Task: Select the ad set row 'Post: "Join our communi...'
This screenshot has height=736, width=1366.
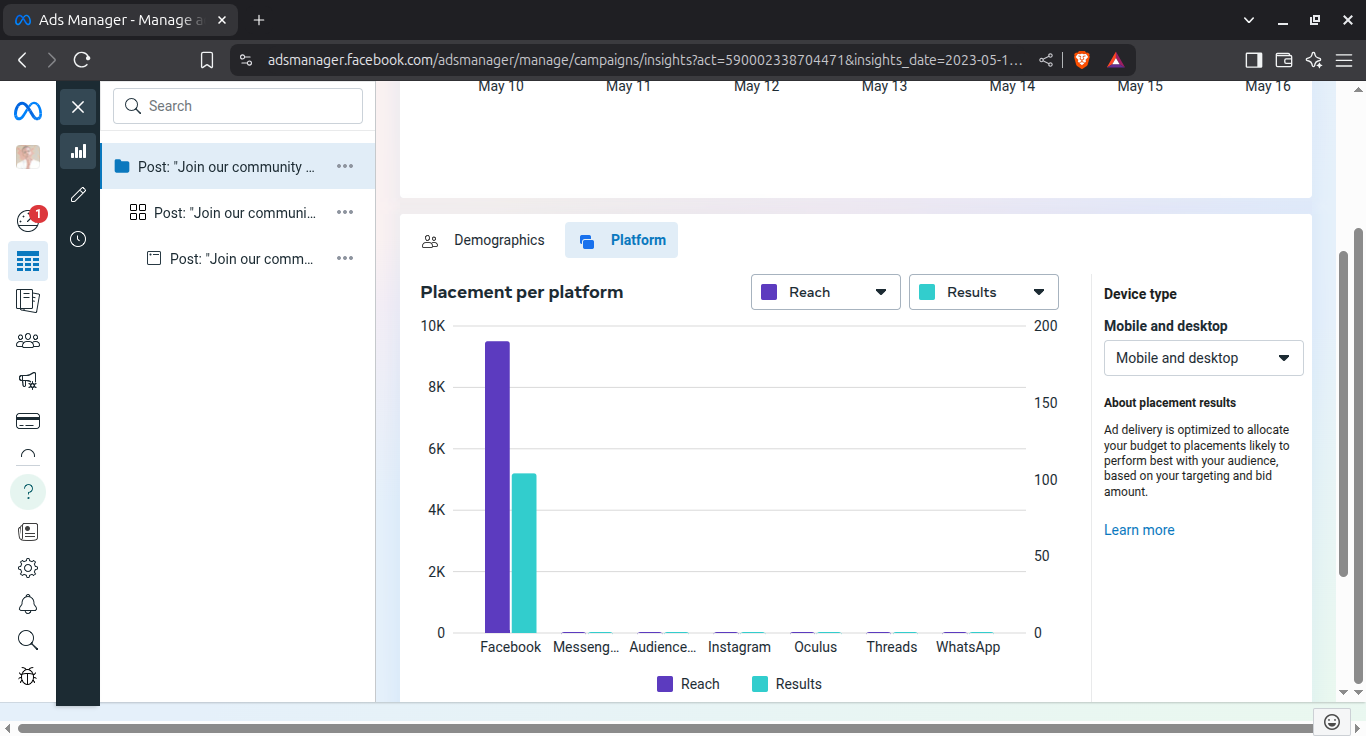Action: (x=238, y=212)
